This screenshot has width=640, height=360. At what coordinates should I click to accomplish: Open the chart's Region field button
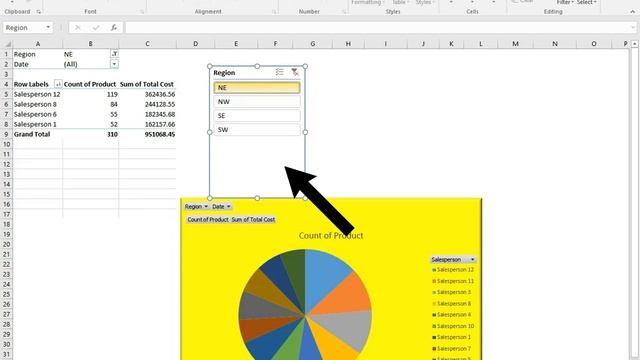(196, 207)
